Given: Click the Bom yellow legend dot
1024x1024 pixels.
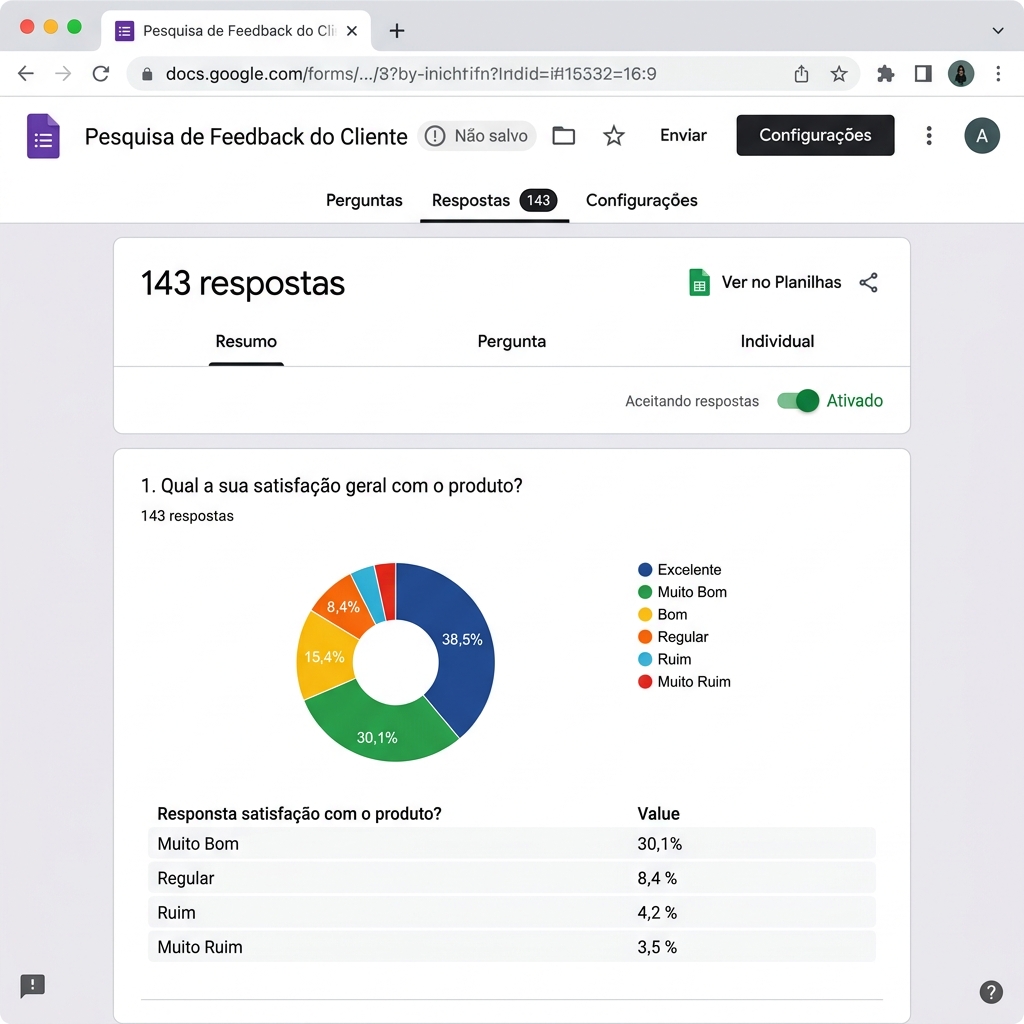Looking at the screenshot, I should 645,615.
